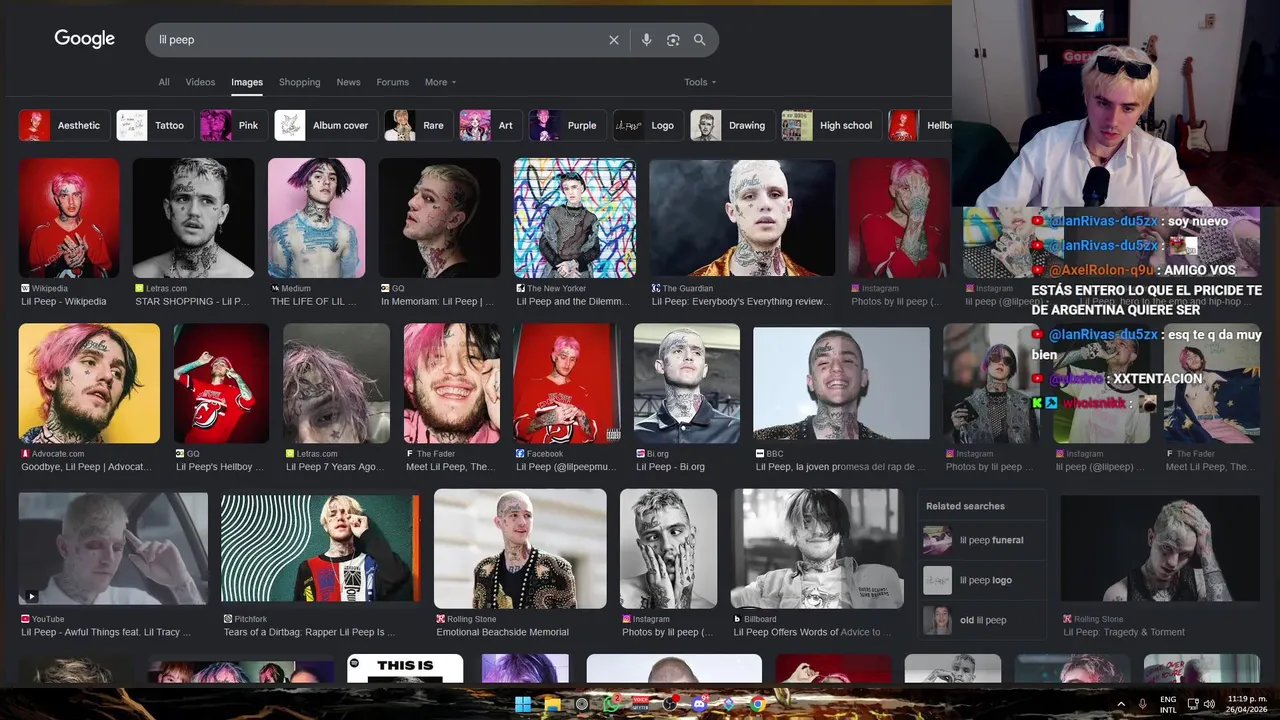The width and height of the screenshot is (1280, 720).
Task: Click 'Lil Peep - Bi.org' caption link
Action: pyautogui.click(x=670, y=467)
